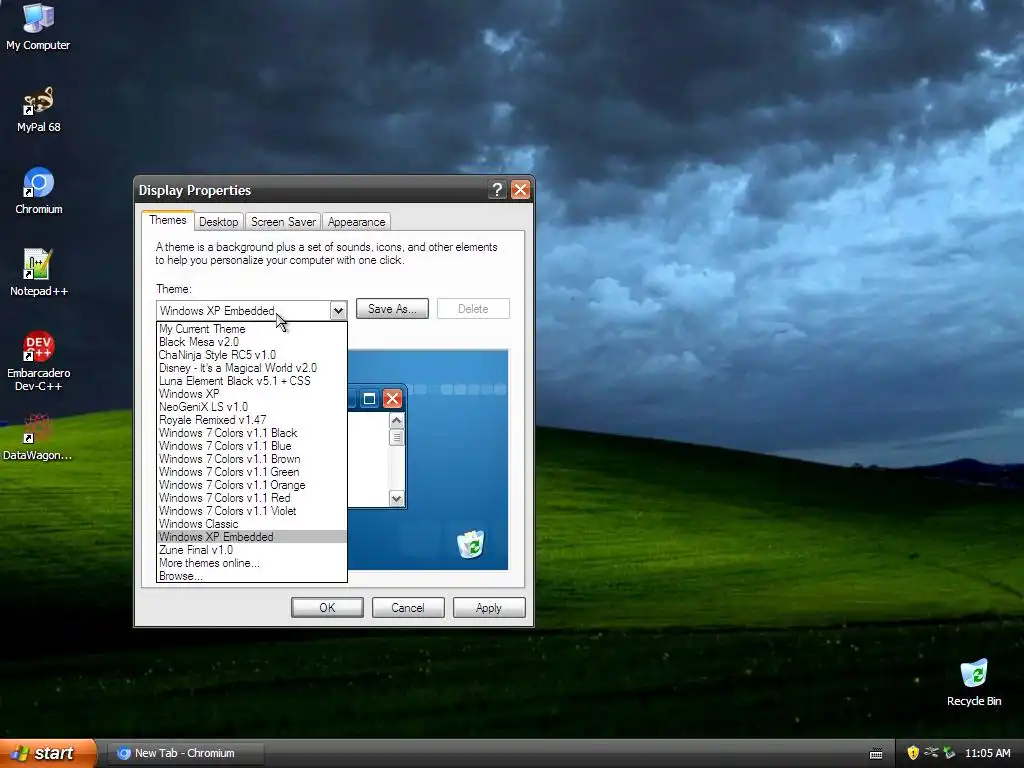Viewport: 1024px width, 768px height.
Task: Select the DataWagon desktop shortcut
Action: coord(38,437)
